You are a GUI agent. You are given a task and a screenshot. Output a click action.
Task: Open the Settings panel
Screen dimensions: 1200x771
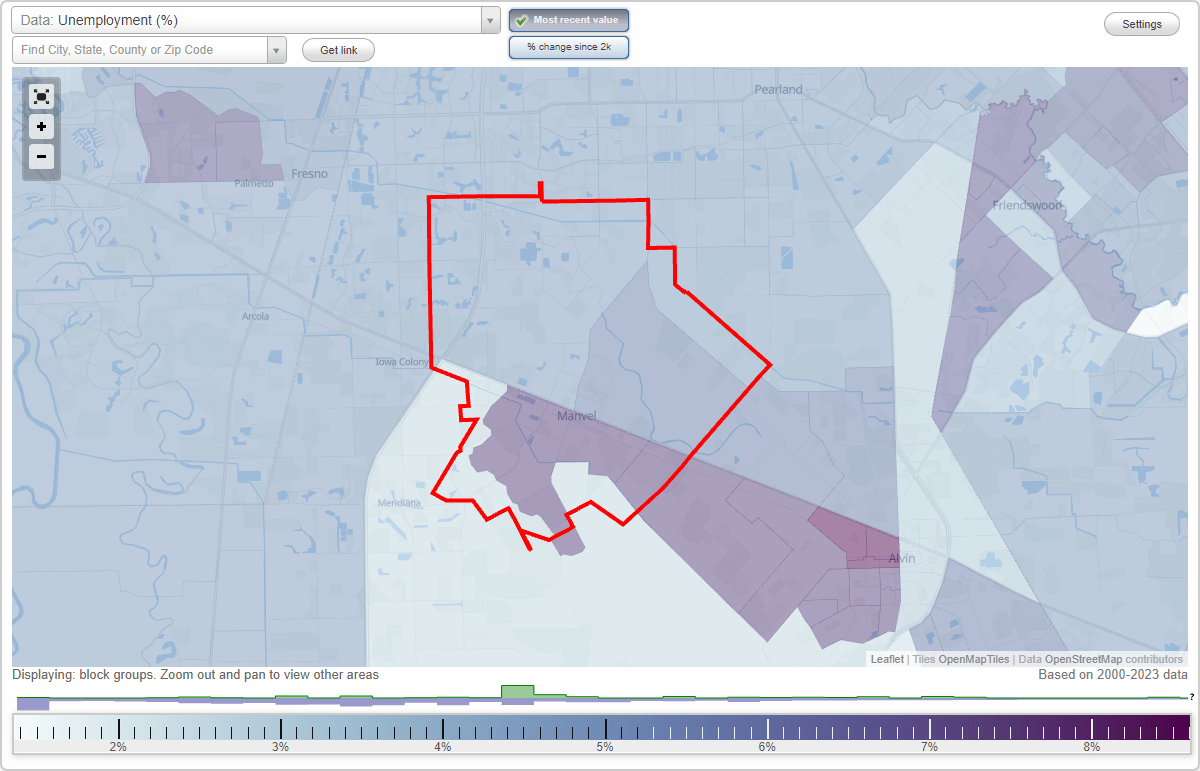click(1141, 23)
